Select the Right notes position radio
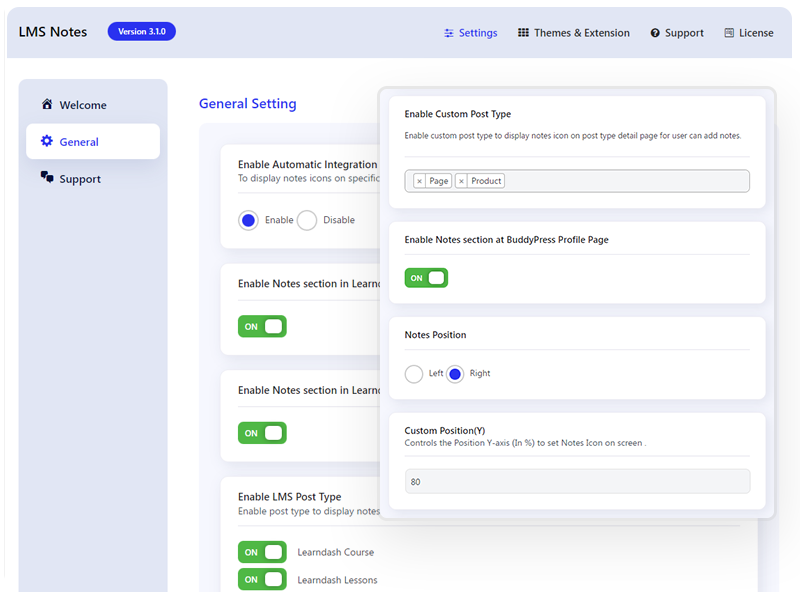The width and height of the screenshot is (800, 600). (x=455, y=374)
